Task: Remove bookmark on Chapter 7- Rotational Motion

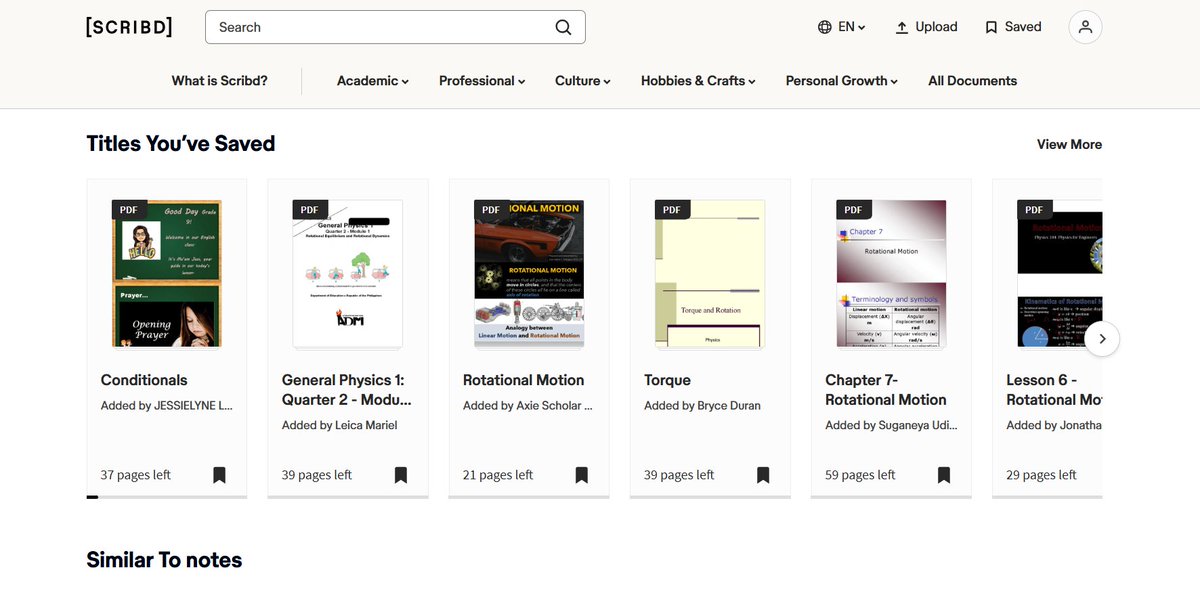Action: tap(943, 475)
